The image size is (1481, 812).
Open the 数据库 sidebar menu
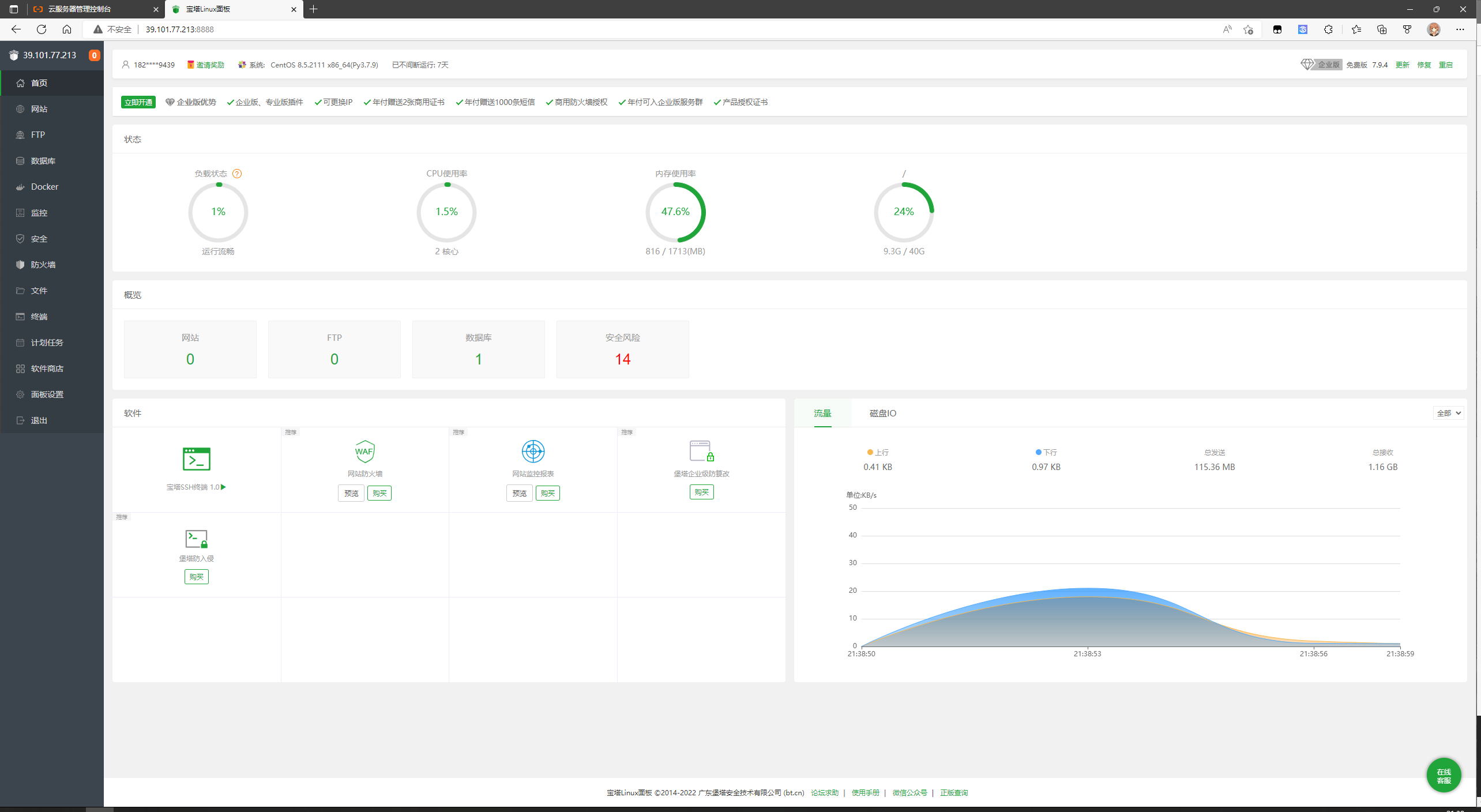click(x=52, y=161)
